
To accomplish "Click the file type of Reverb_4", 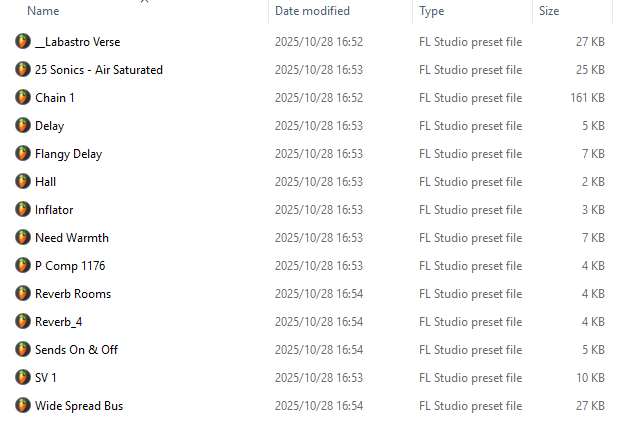I will (x=470, y=322).
